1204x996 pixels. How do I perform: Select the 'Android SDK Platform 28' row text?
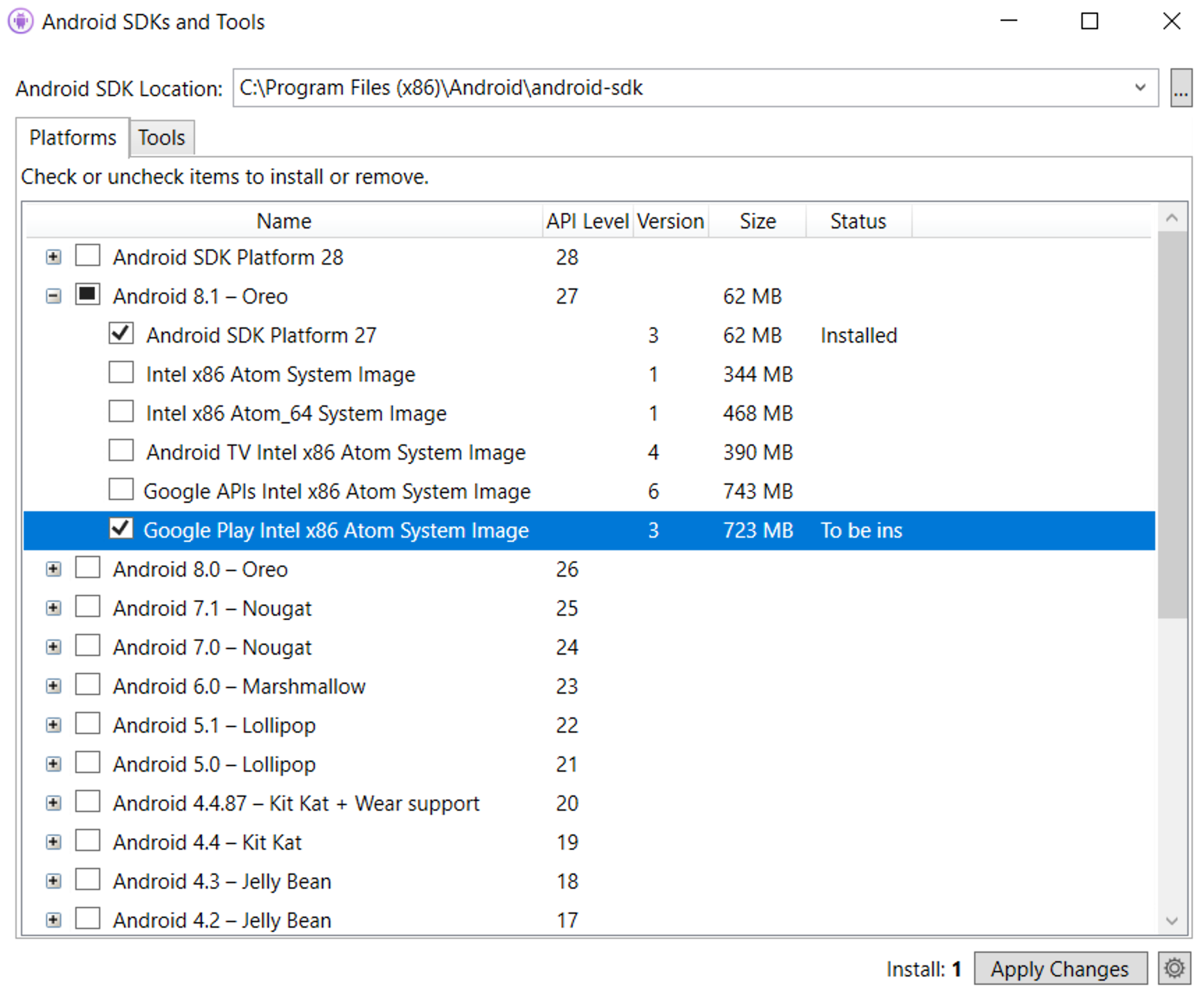(229, 257)
